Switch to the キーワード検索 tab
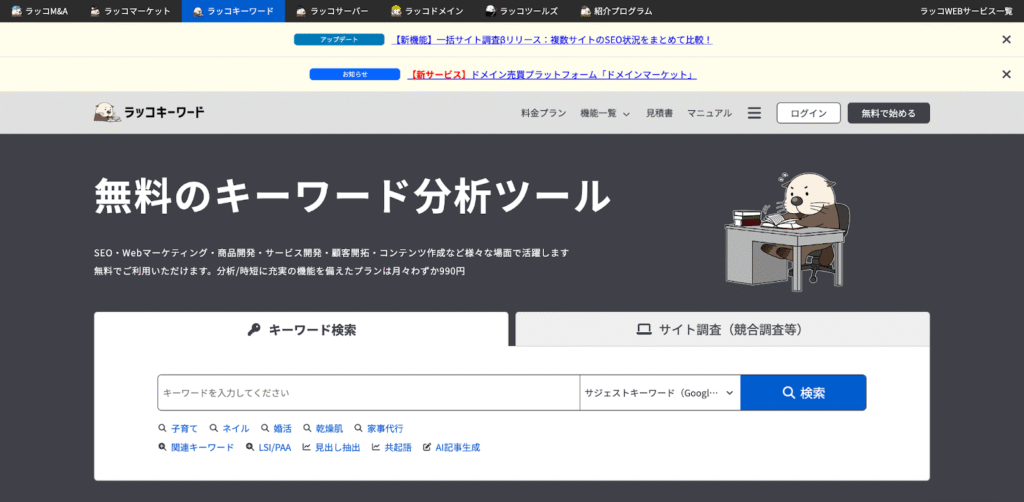 (301, 329)
